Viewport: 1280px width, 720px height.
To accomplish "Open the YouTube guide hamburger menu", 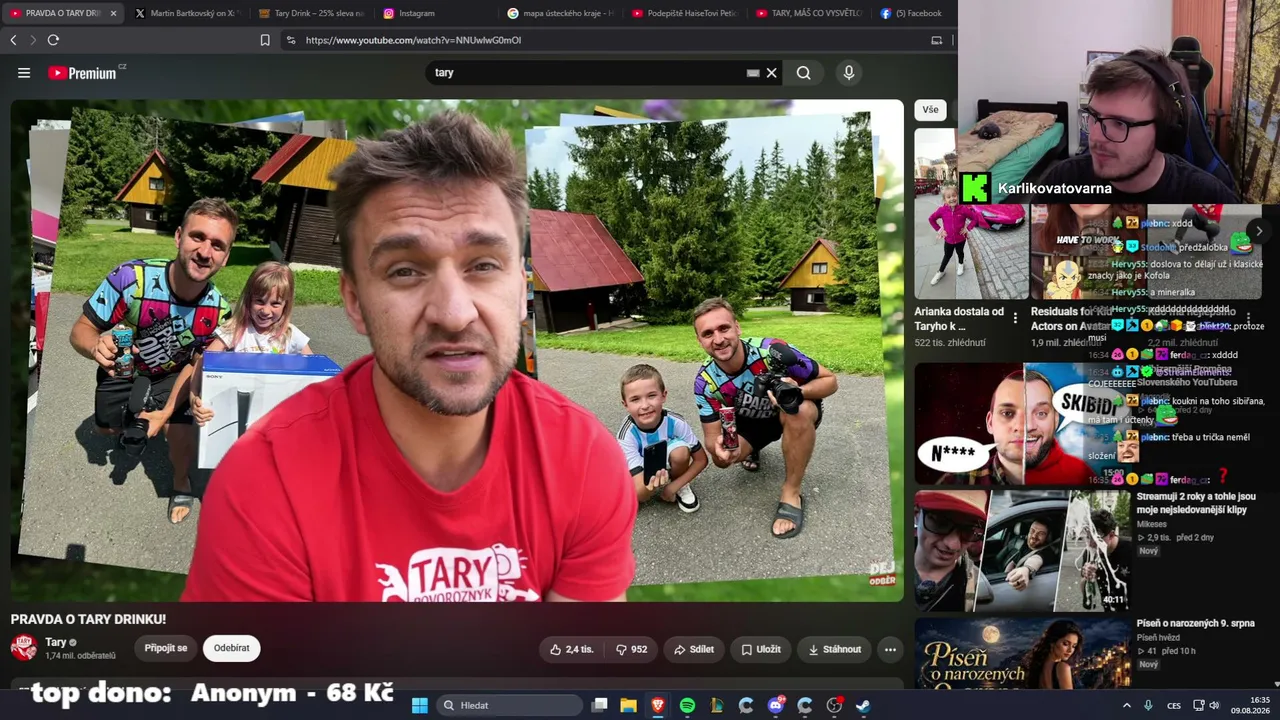I will 24,73.
